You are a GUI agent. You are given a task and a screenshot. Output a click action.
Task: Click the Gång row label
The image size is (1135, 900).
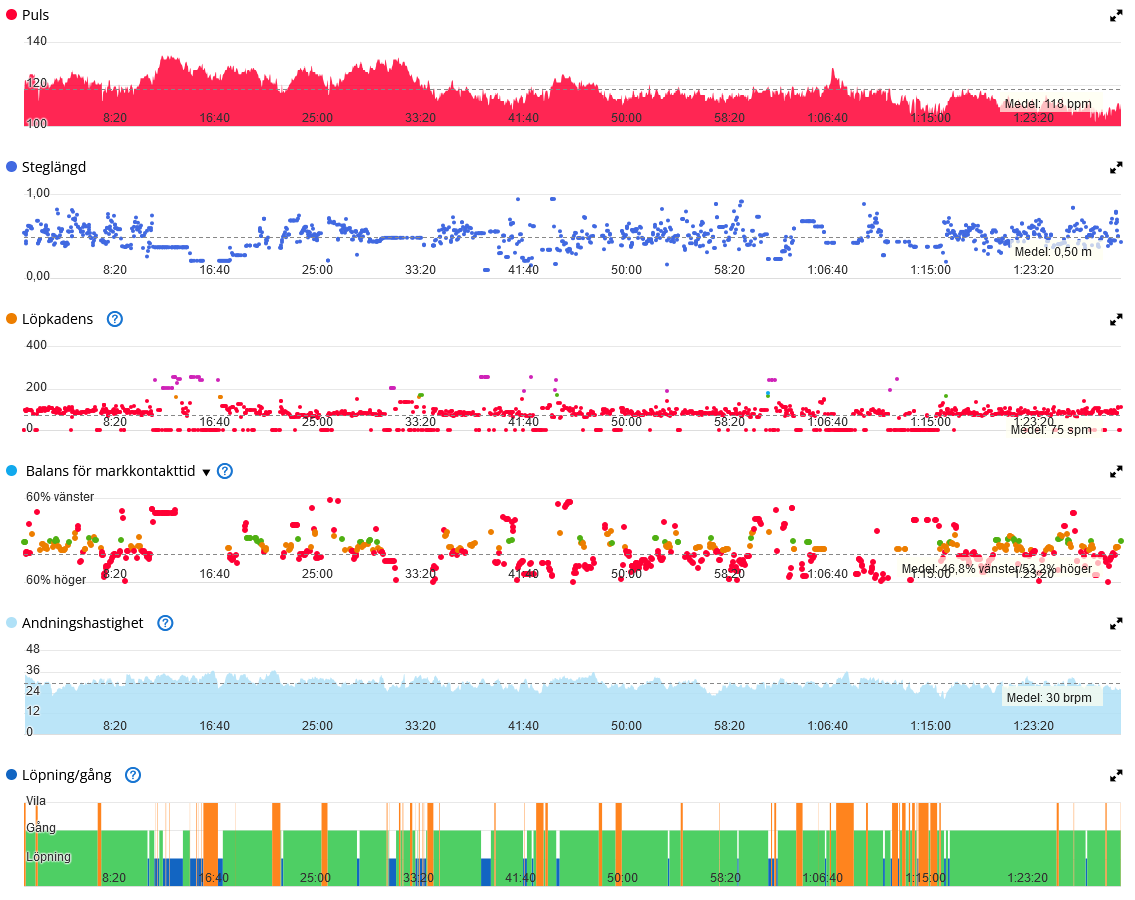coord(41,828)
